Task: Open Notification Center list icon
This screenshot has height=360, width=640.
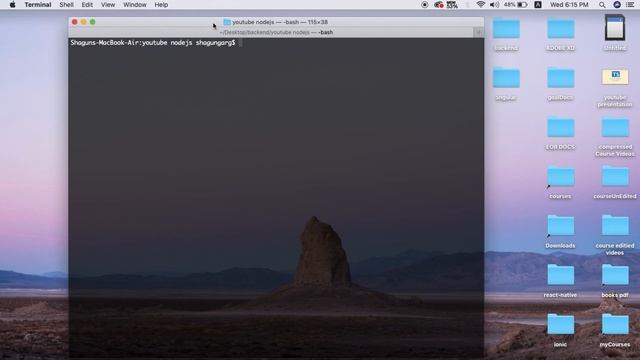Action: (630, 5)
